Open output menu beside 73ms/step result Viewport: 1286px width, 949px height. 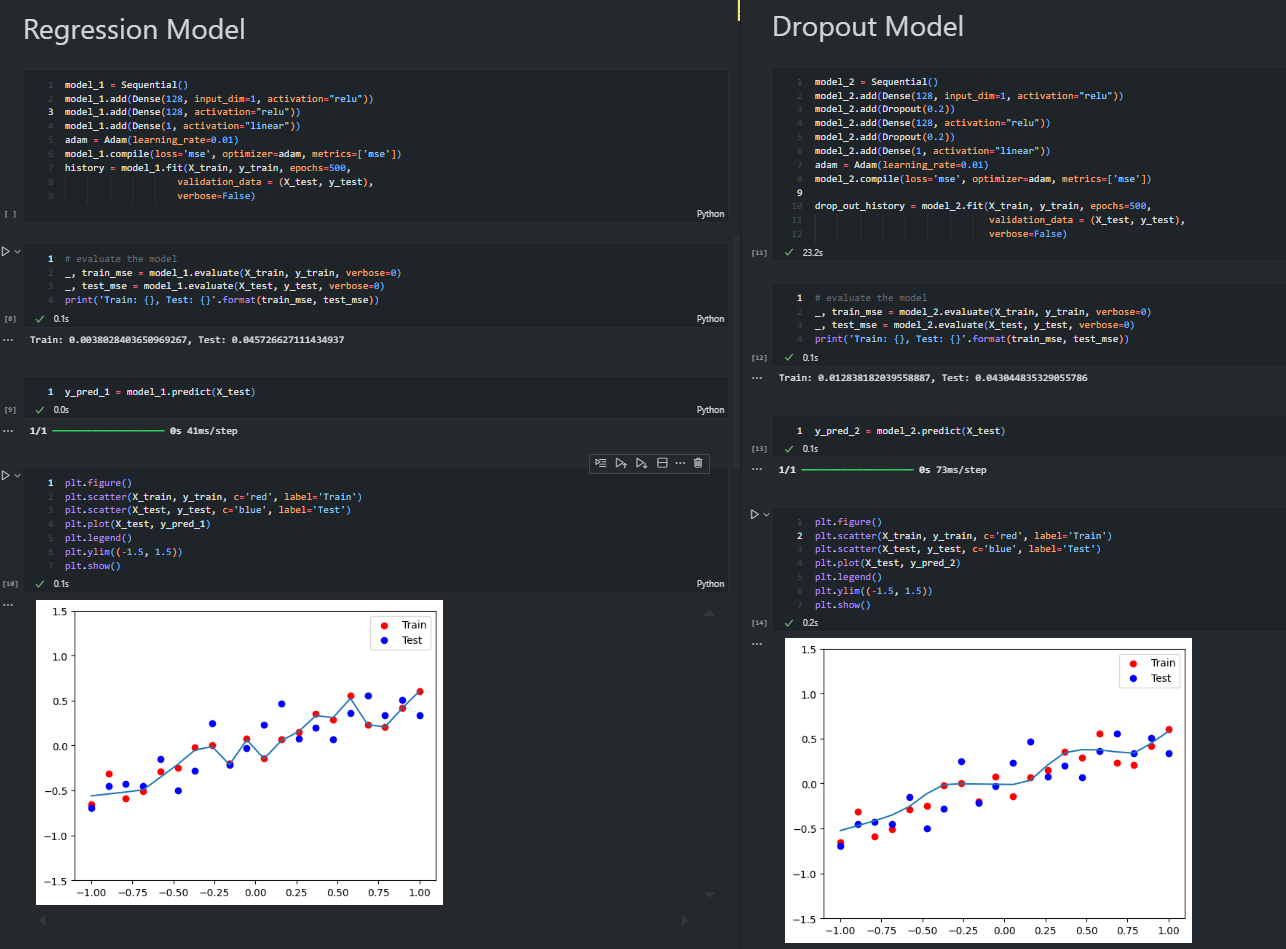pos(758,469)
